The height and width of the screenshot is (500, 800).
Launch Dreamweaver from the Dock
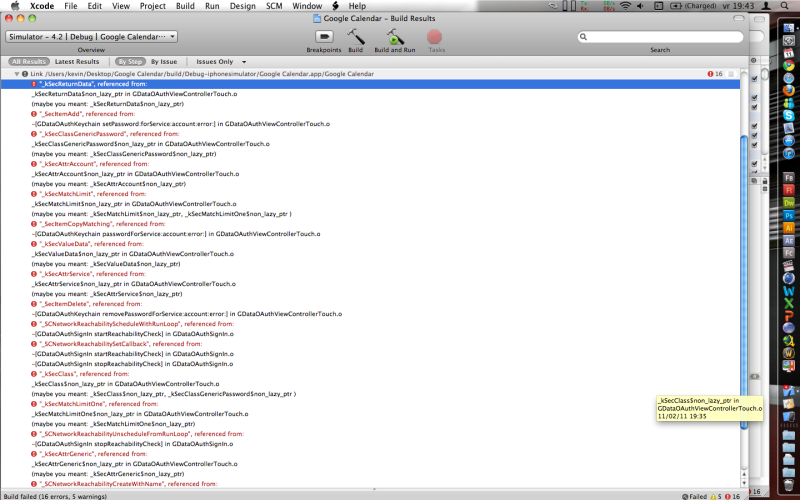coord(789,202)
